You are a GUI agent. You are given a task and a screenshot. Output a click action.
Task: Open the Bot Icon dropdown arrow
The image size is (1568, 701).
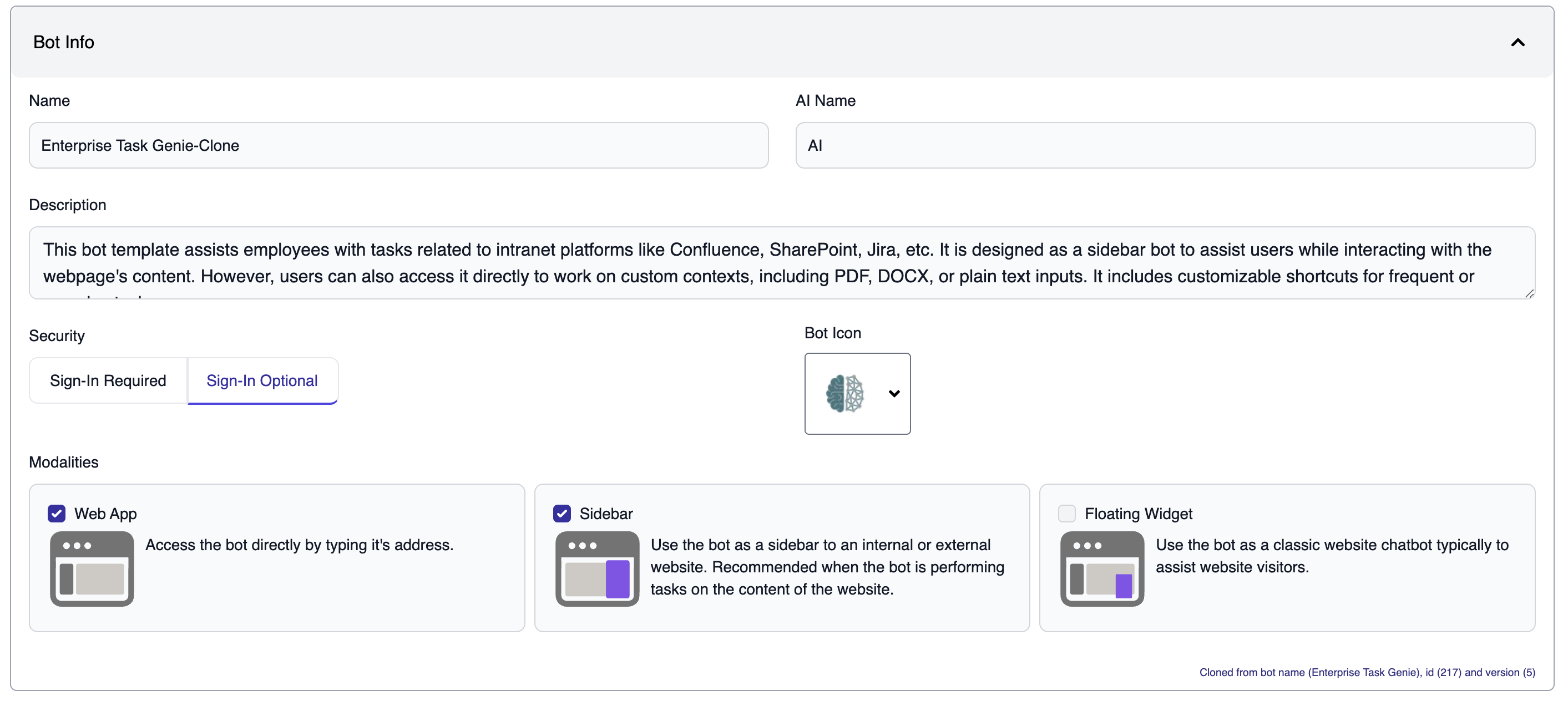coord(893,394)
